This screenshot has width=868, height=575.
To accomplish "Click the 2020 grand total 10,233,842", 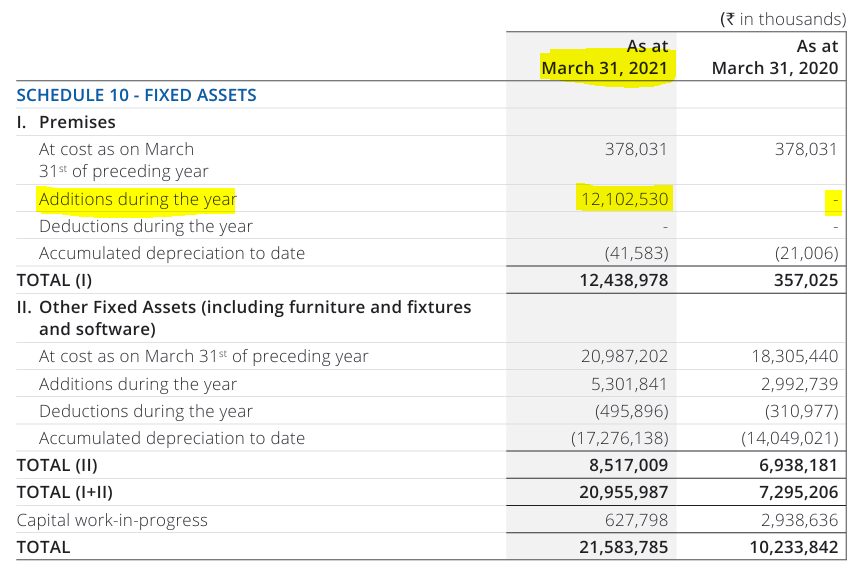I will 793,547.
